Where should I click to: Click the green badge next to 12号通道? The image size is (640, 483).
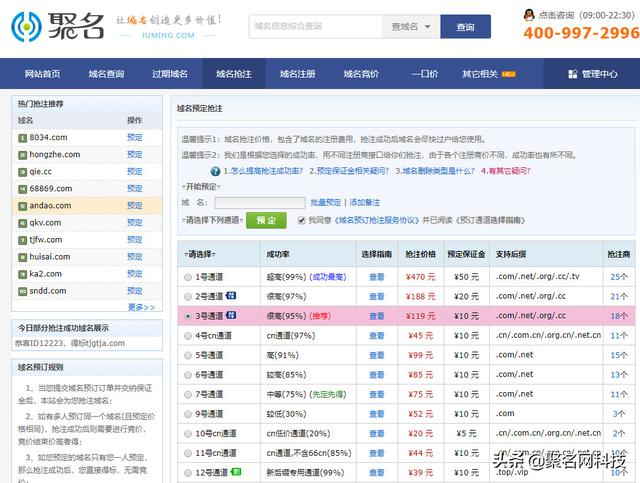(x=236, y=471)
